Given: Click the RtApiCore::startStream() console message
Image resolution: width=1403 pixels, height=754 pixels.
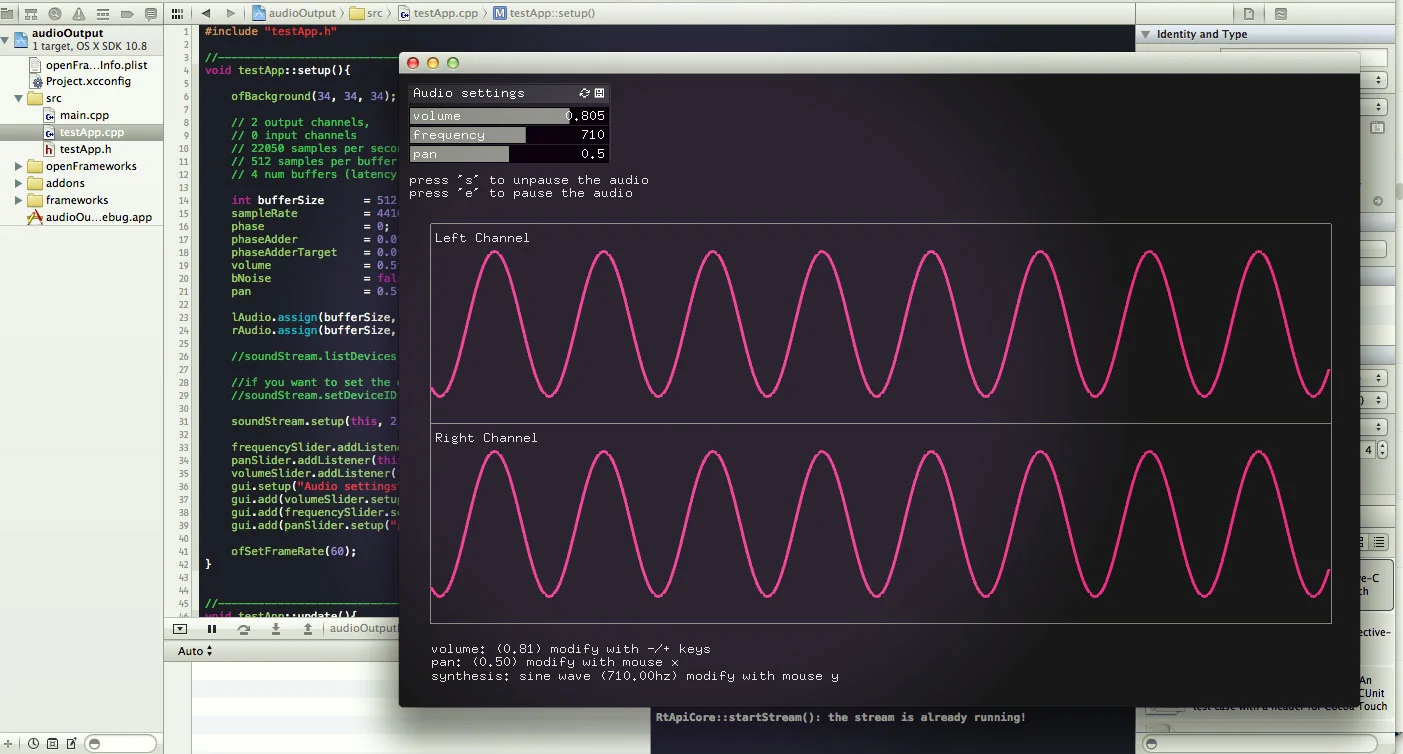Looking at the screenshot, I should [x=840, y=717].
